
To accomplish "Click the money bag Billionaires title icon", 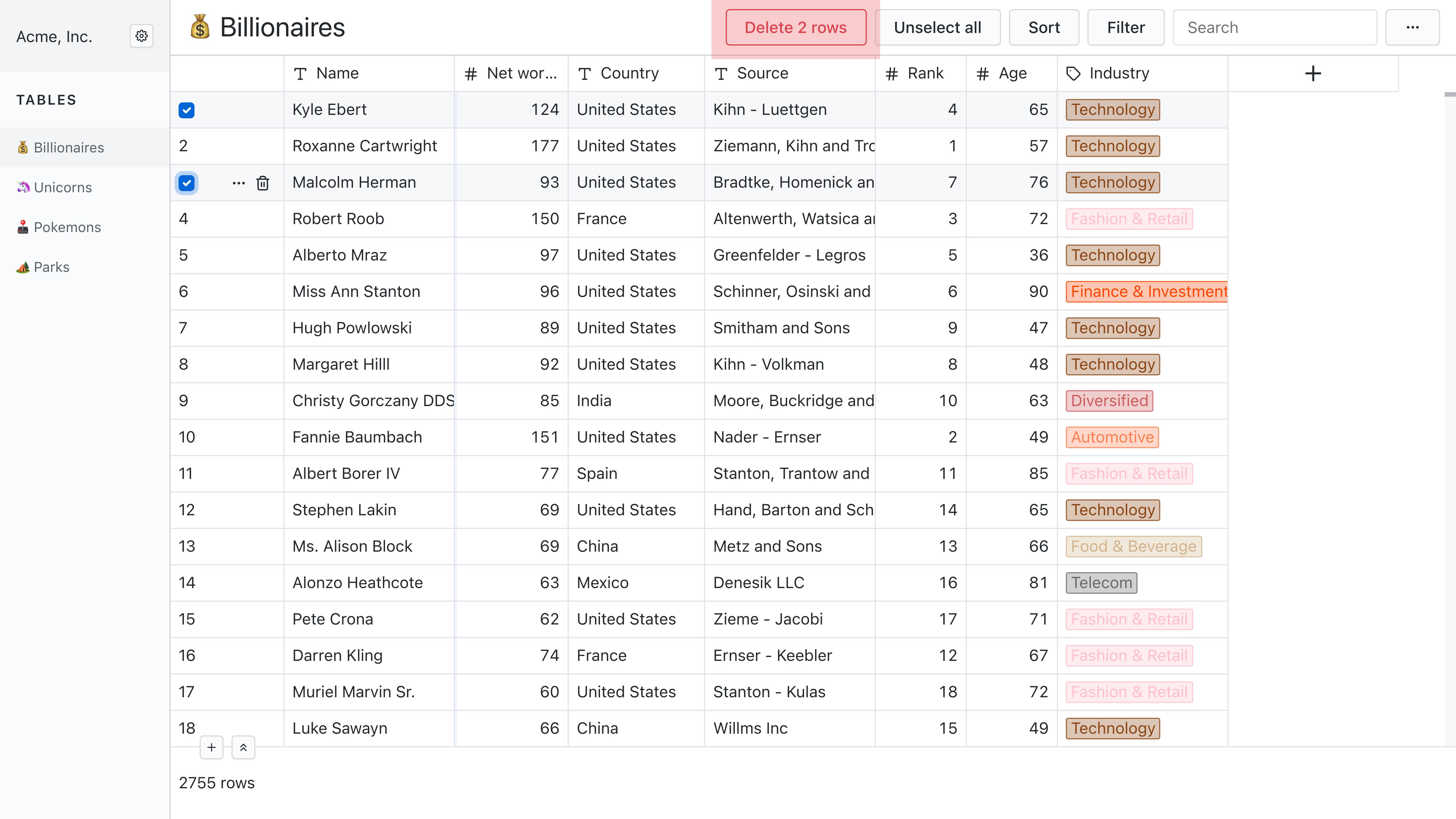I will point(200,27).
